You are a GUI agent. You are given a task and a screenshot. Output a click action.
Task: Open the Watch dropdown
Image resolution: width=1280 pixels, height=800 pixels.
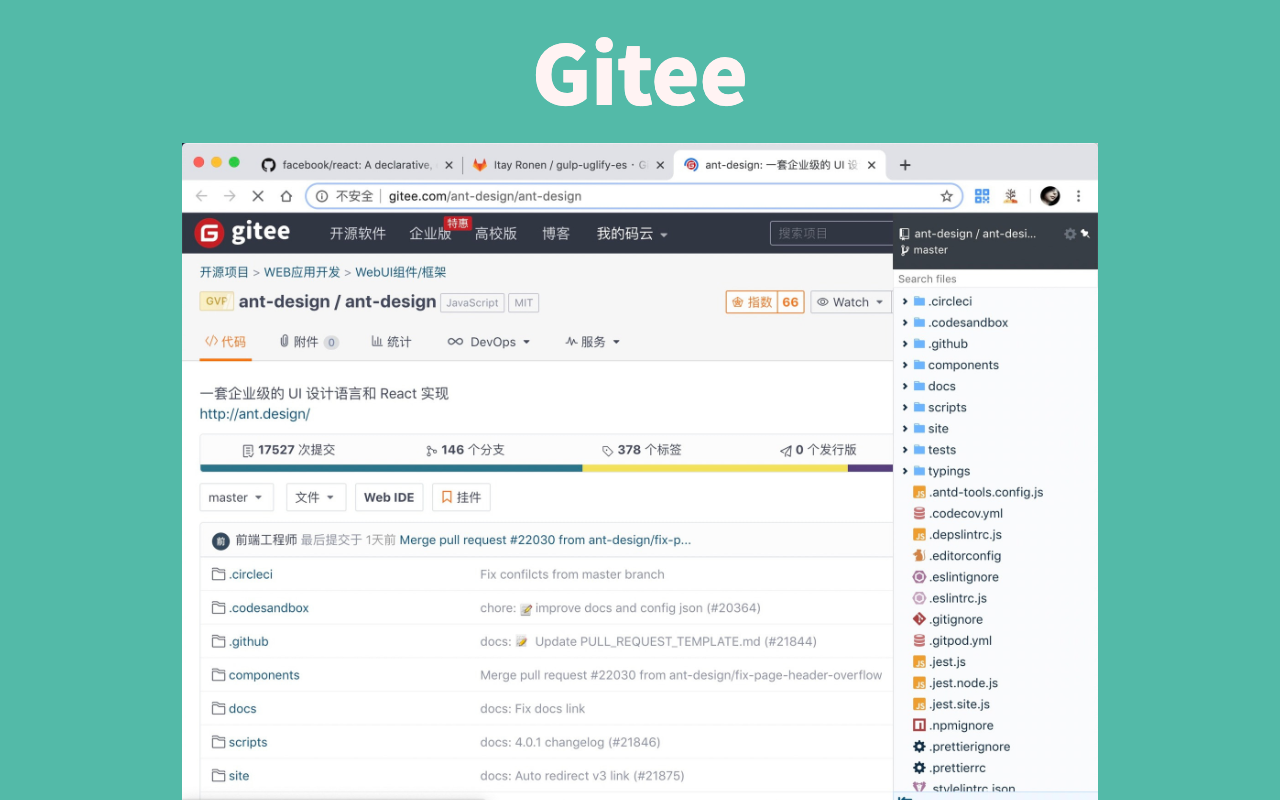point(850,302)
